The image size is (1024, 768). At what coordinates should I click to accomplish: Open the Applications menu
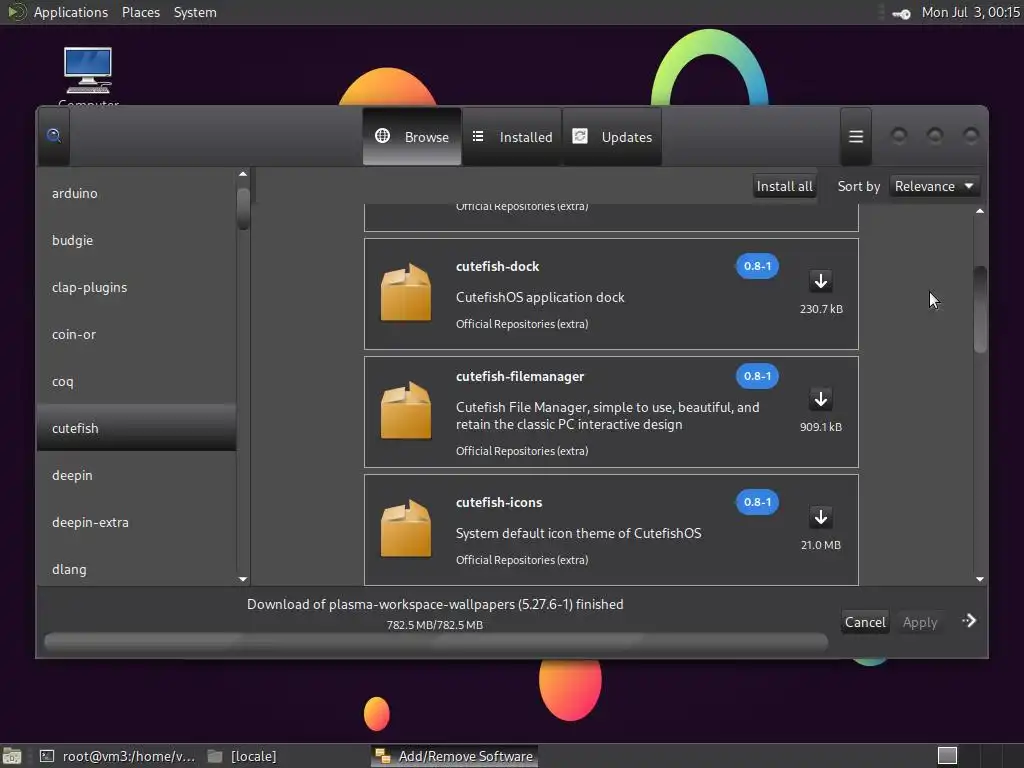[71, 12]
